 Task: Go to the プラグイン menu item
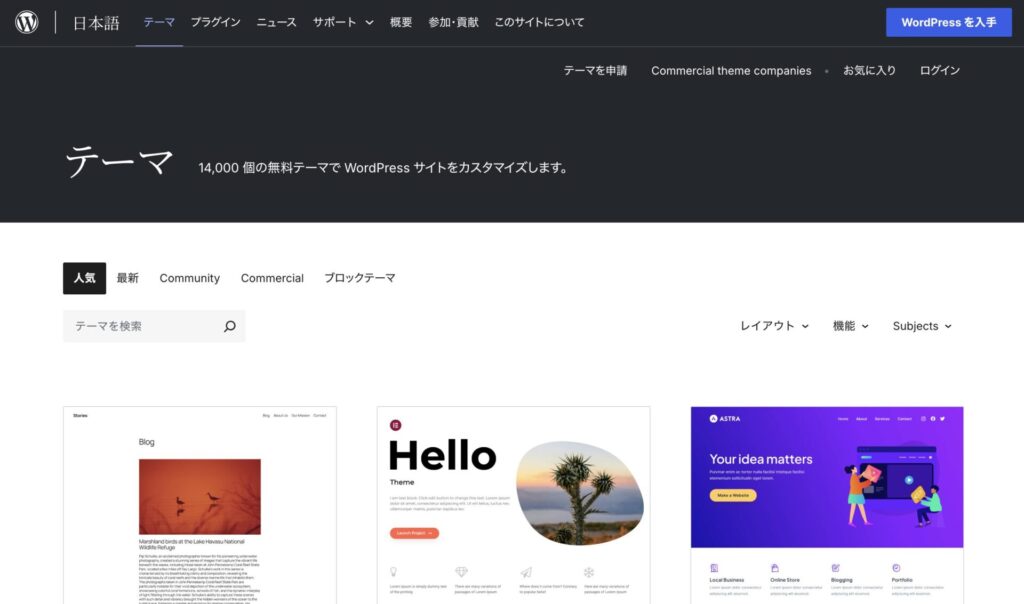pyautogui.click(x=216, y=22)
